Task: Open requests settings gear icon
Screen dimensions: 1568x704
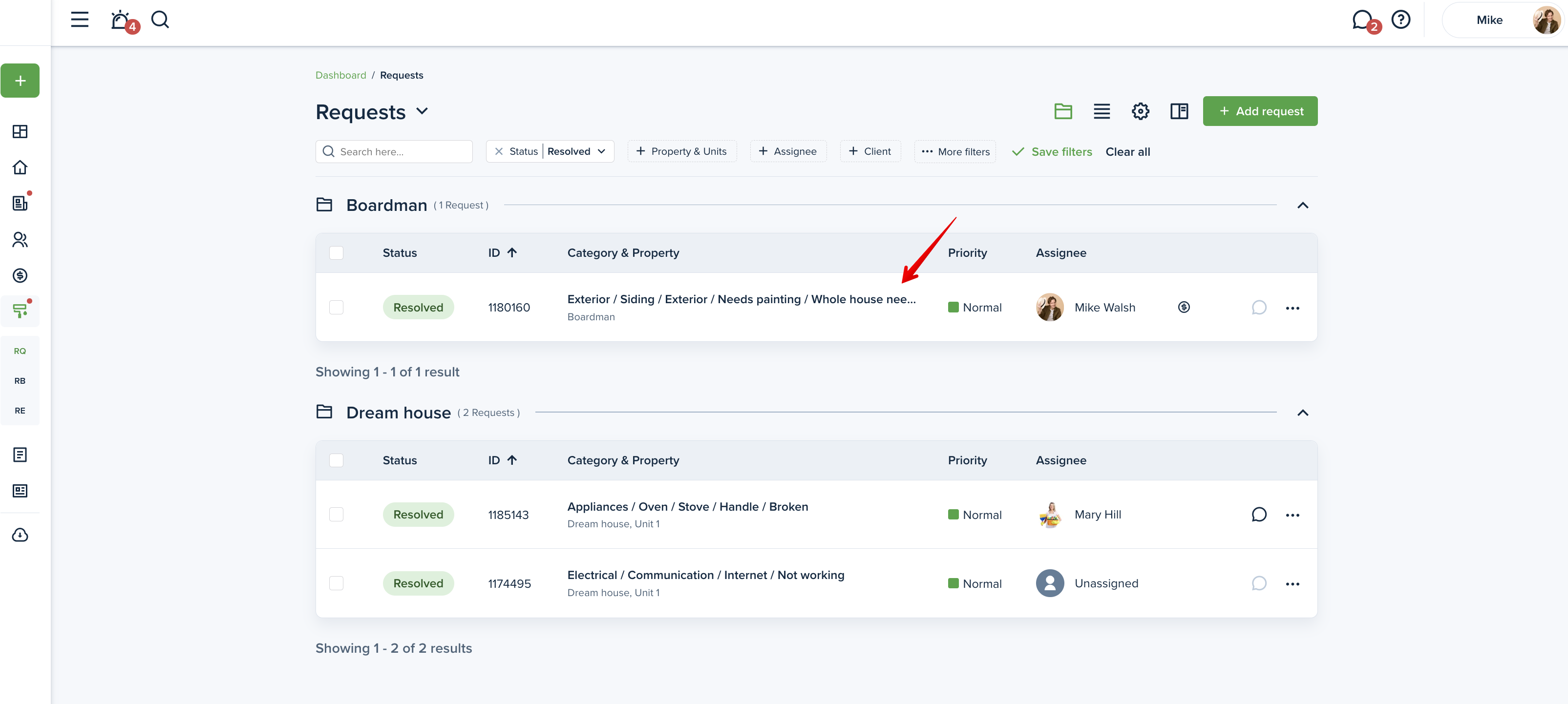Action: [1140, 111]
